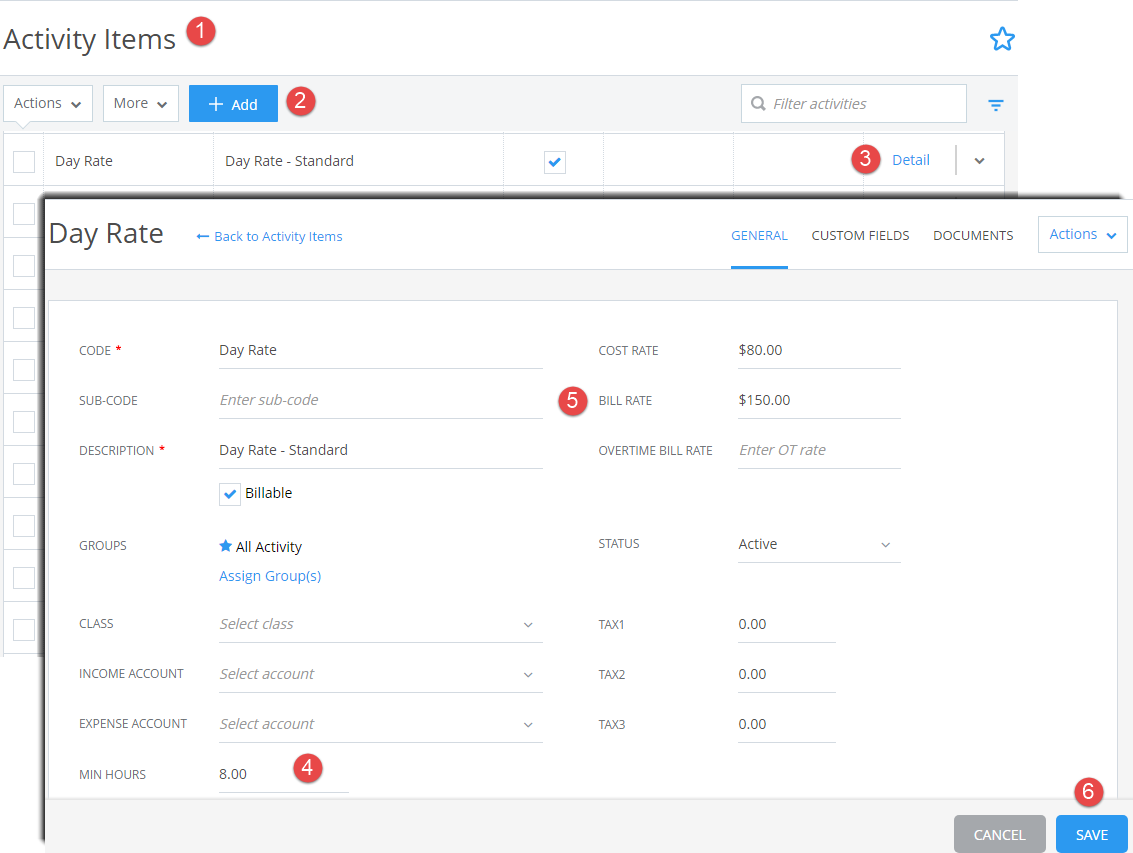Select the Day Rate row checkbox

[24, 161]
